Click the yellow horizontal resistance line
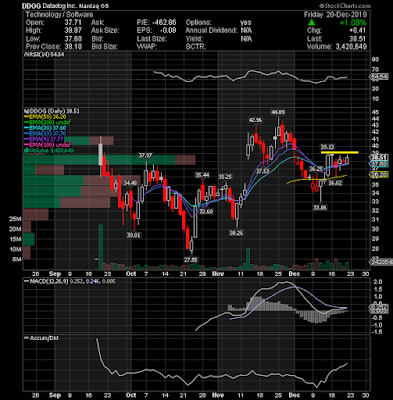The height and width of the screenshot is (400, 393). click(x=339, y=152)
